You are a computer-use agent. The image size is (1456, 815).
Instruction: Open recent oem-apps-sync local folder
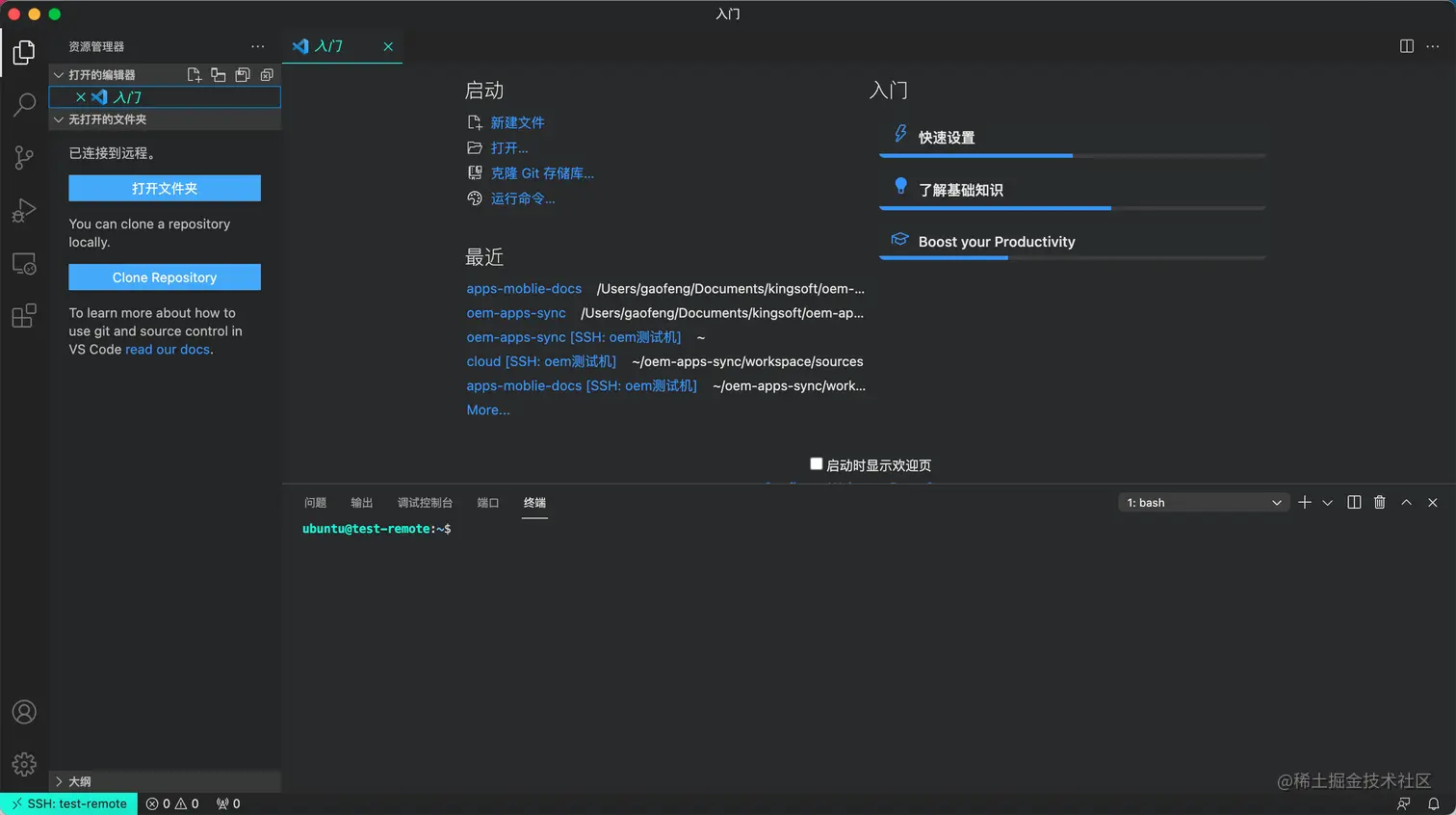[516, 313]
